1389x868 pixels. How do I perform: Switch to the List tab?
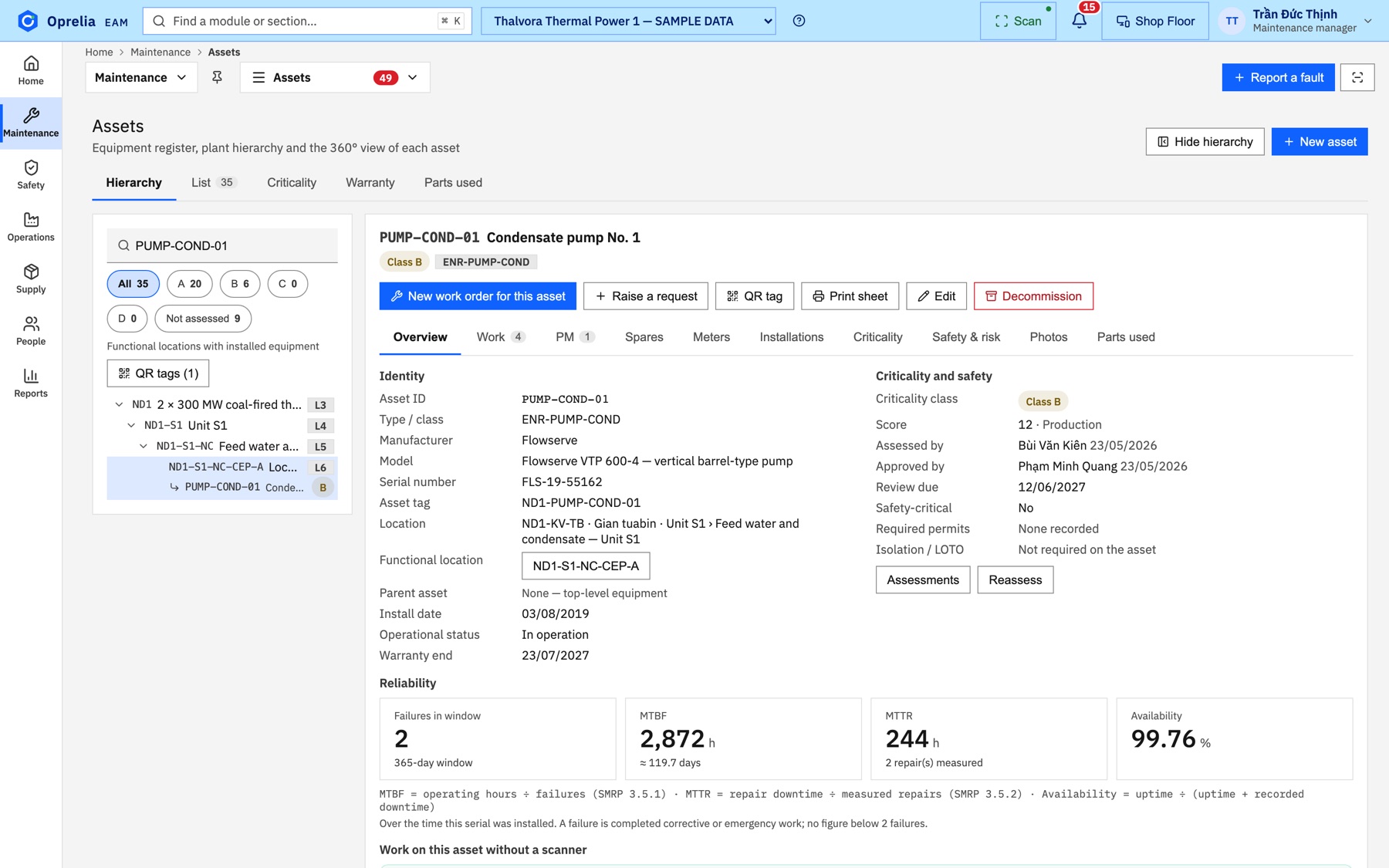213,183
